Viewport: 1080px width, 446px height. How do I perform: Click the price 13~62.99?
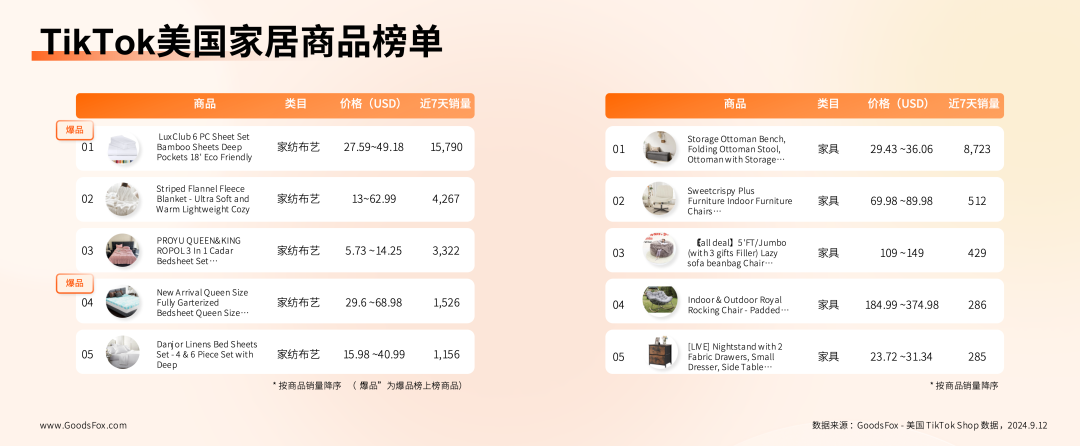click(x=373, y=199)
